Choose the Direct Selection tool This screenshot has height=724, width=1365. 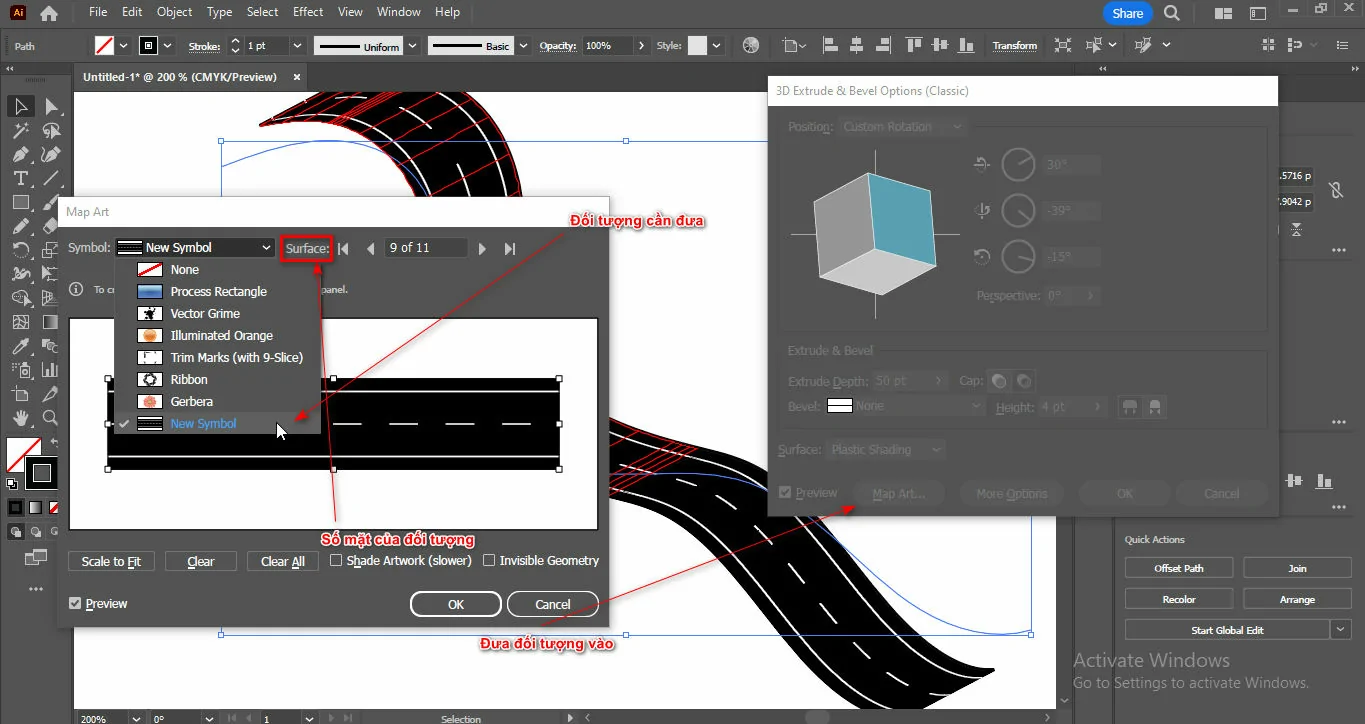click(x=51, y=106)
